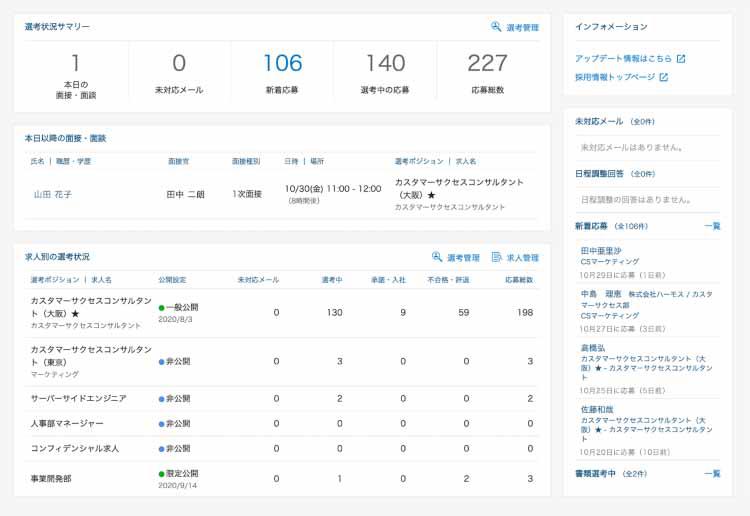Open new applicant 中島 理恵
Viewport: 750px width, 516px height.
[601, 294]
